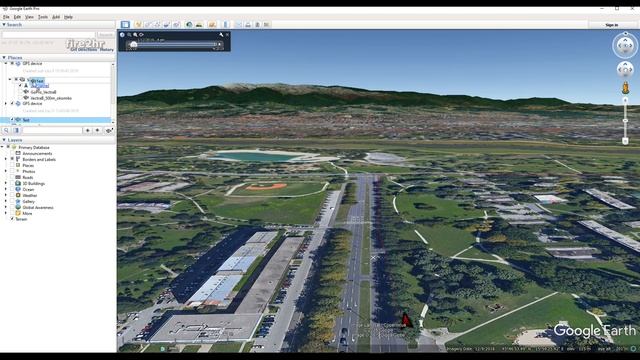
Task: Collapse the Search panel header triangle
Action: tap(4, 24)
